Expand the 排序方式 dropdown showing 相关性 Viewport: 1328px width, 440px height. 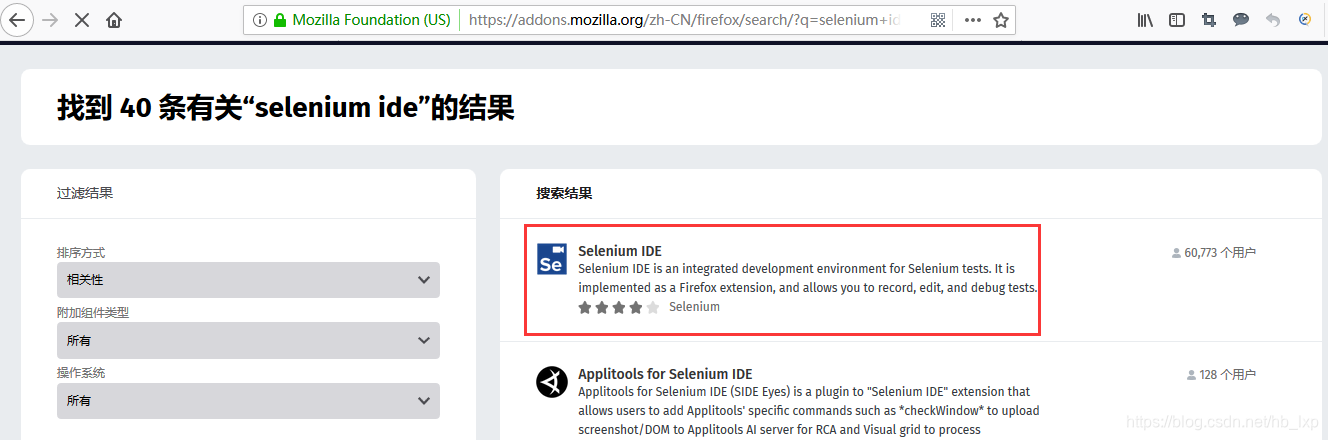point(248,280)
